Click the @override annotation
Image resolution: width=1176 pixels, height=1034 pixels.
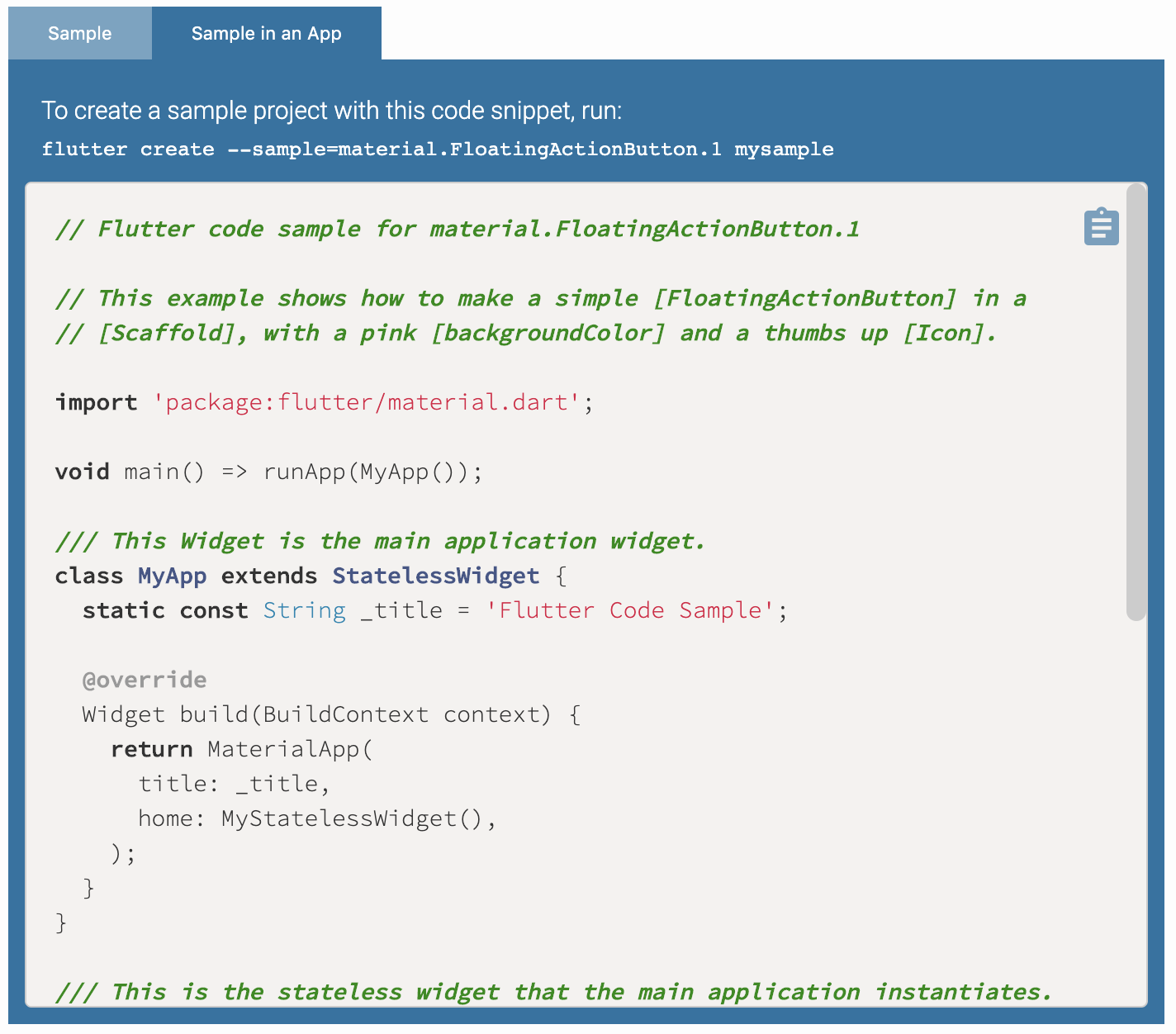(x=144, y=680)
